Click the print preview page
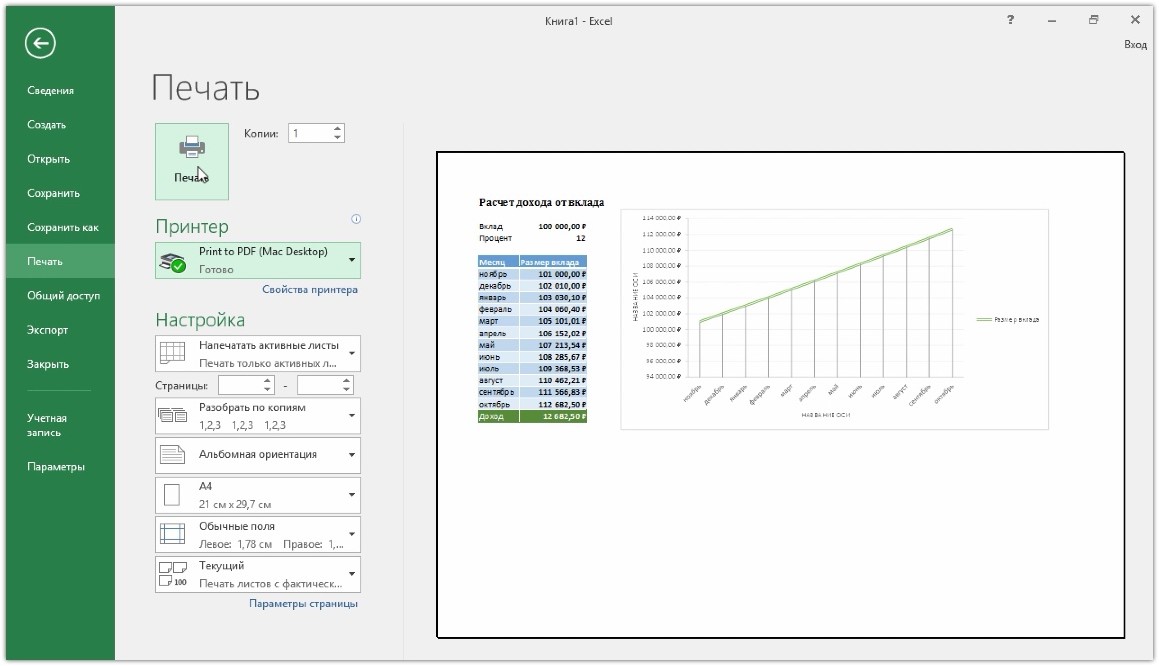Screen dimensions: 1159x666 (781, 395)
